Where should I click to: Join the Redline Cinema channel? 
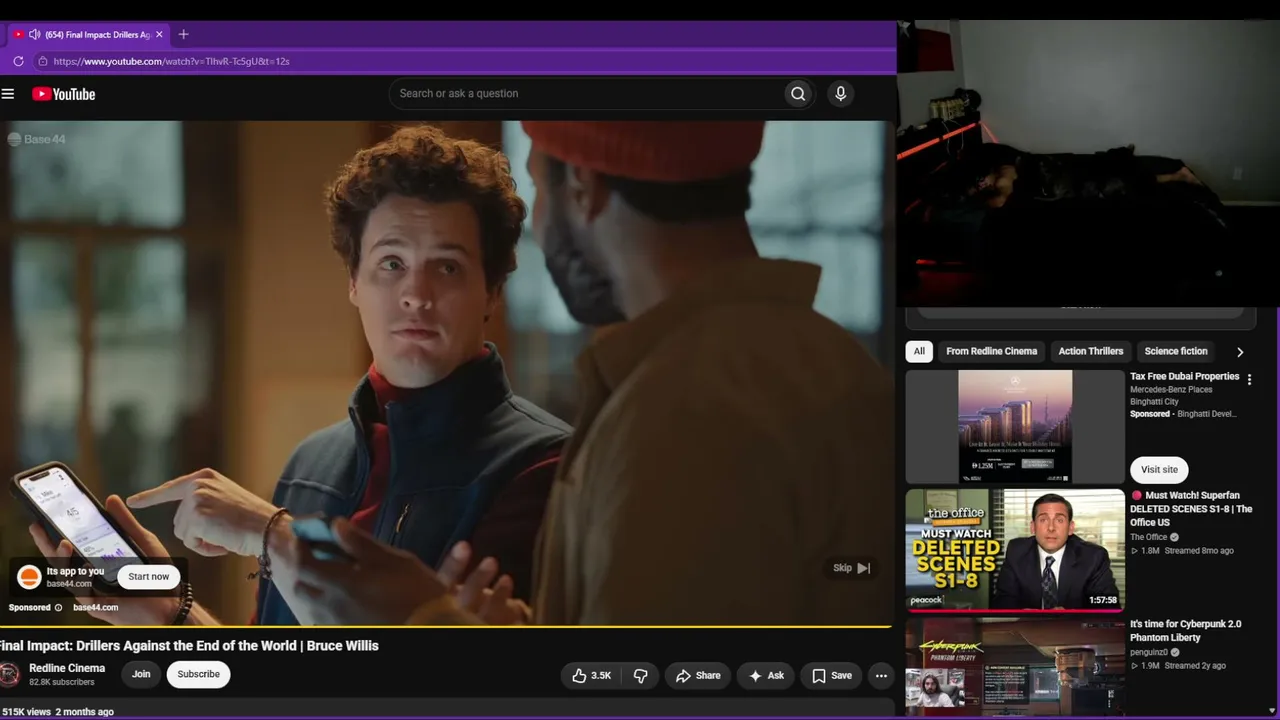pyautogui.click(x=141, y=675)
